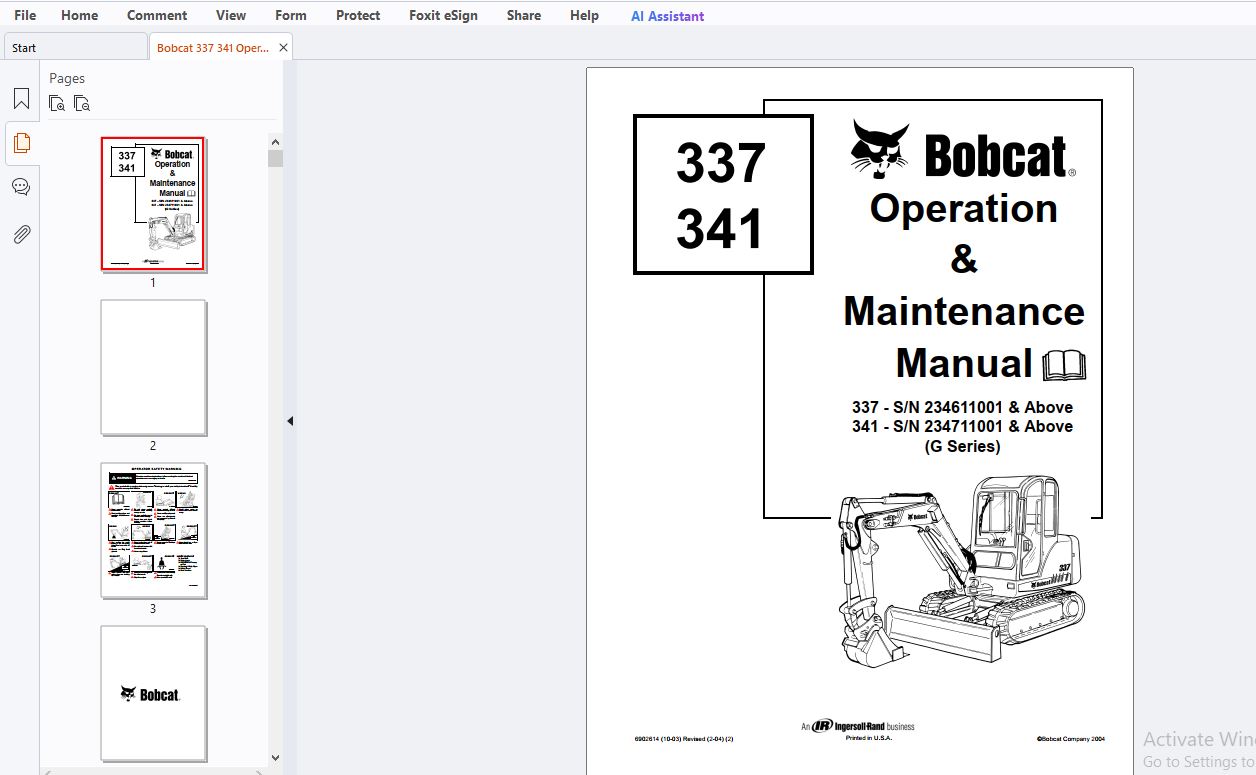Viewport: 1256px width, 775px height.
Task: Click the Printed in U.S.A. text
Action: point(869,738)
